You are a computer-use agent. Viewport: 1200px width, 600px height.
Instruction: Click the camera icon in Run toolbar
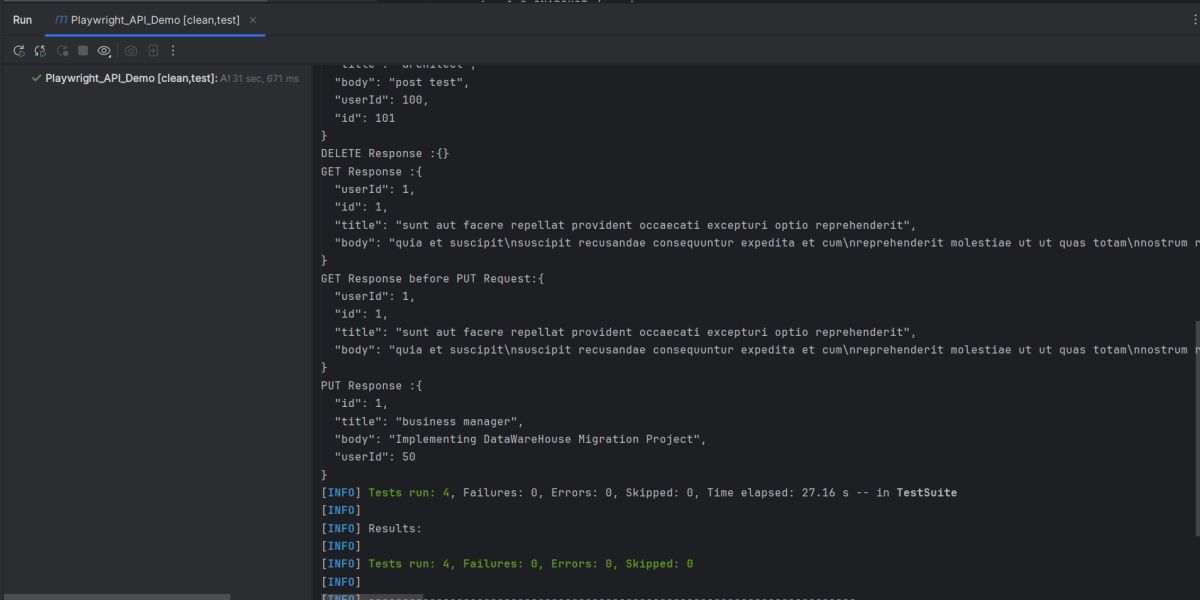tap(131, 51)
